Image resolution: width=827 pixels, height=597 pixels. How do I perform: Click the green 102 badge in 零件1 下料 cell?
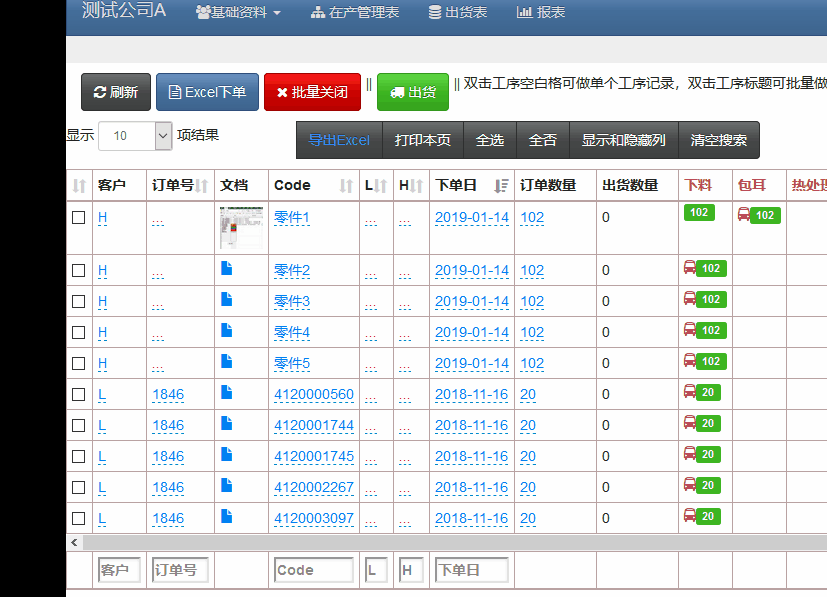point(699,213)
